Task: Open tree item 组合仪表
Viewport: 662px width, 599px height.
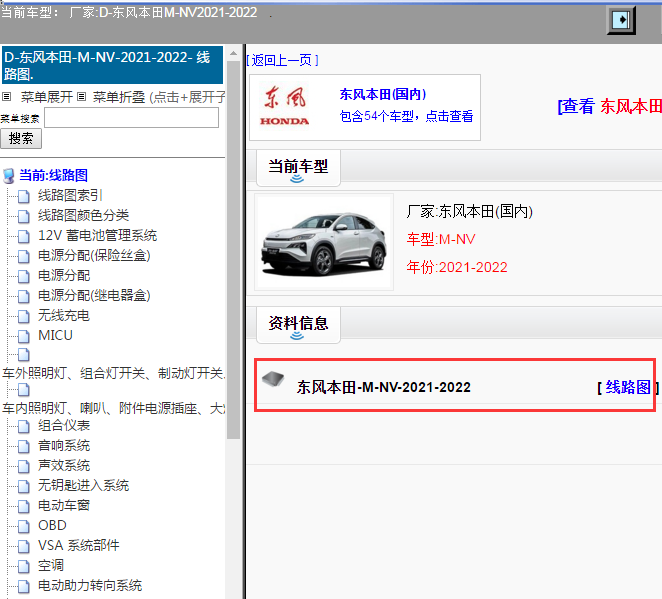Action: point(64,426)
